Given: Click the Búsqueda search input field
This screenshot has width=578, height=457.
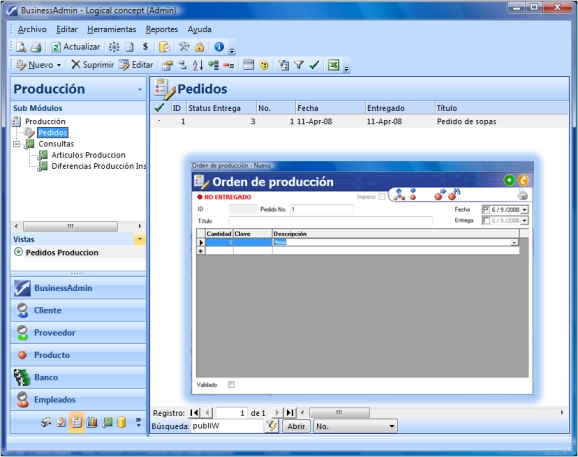Looking at the screenshot, I should coord(227,426).
